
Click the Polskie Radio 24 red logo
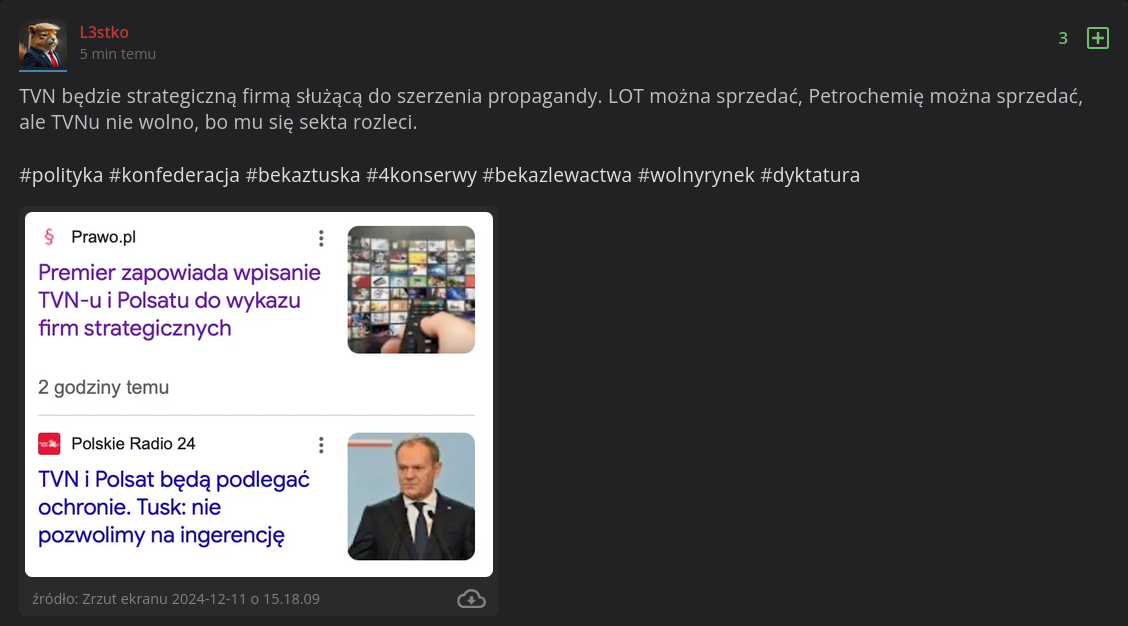[49, 444]
